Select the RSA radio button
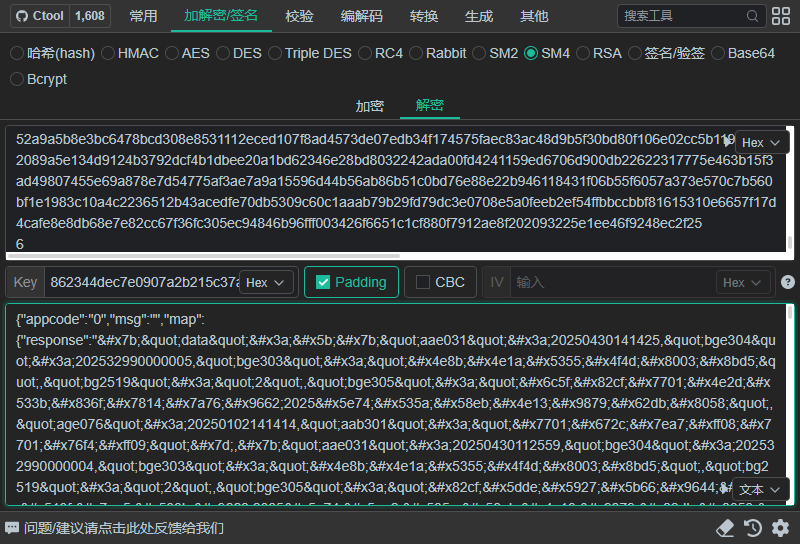This screenshot has width=800, height=544. [x=583, y=53]
